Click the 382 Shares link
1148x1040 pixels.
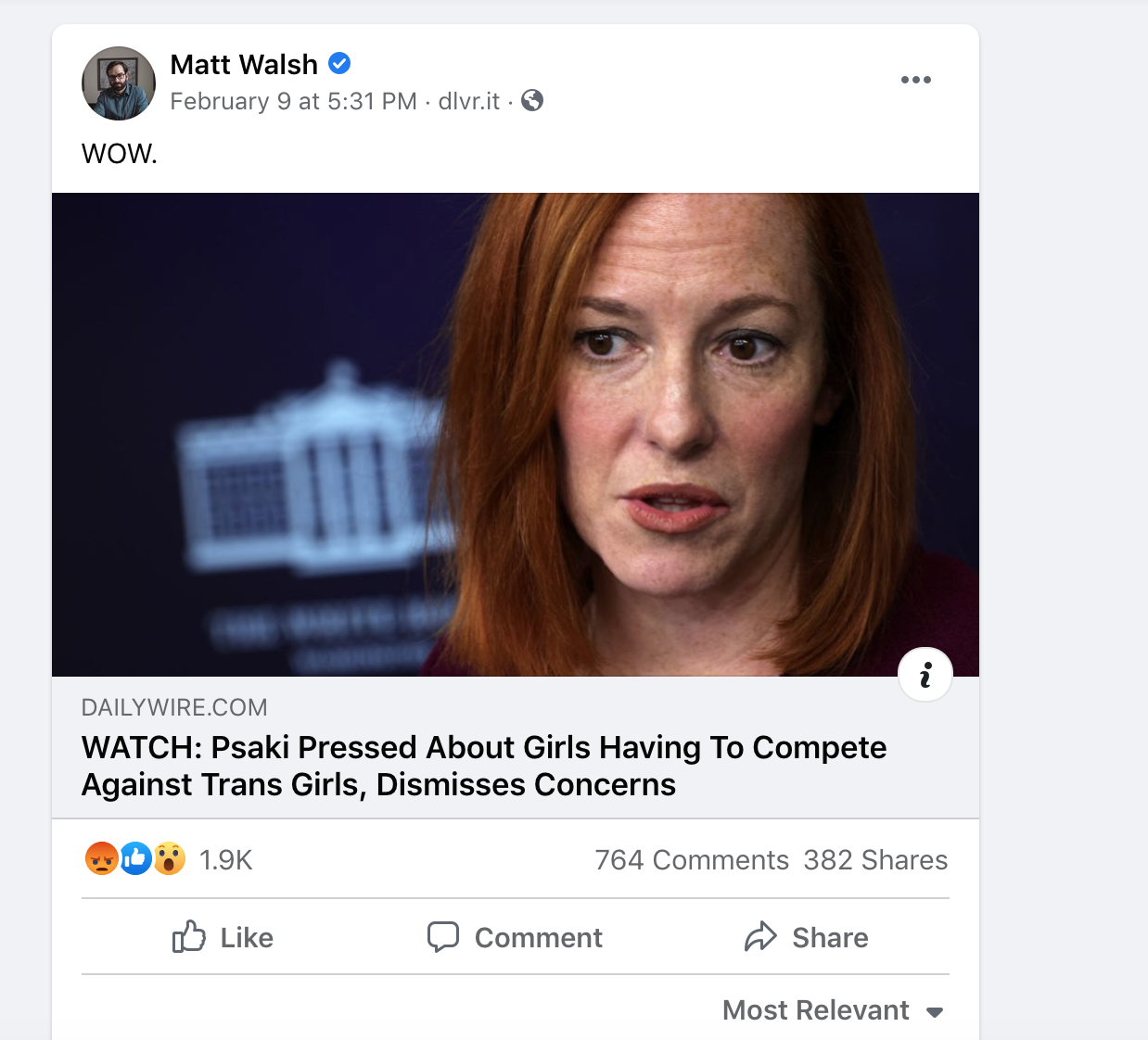click(875, 859)
